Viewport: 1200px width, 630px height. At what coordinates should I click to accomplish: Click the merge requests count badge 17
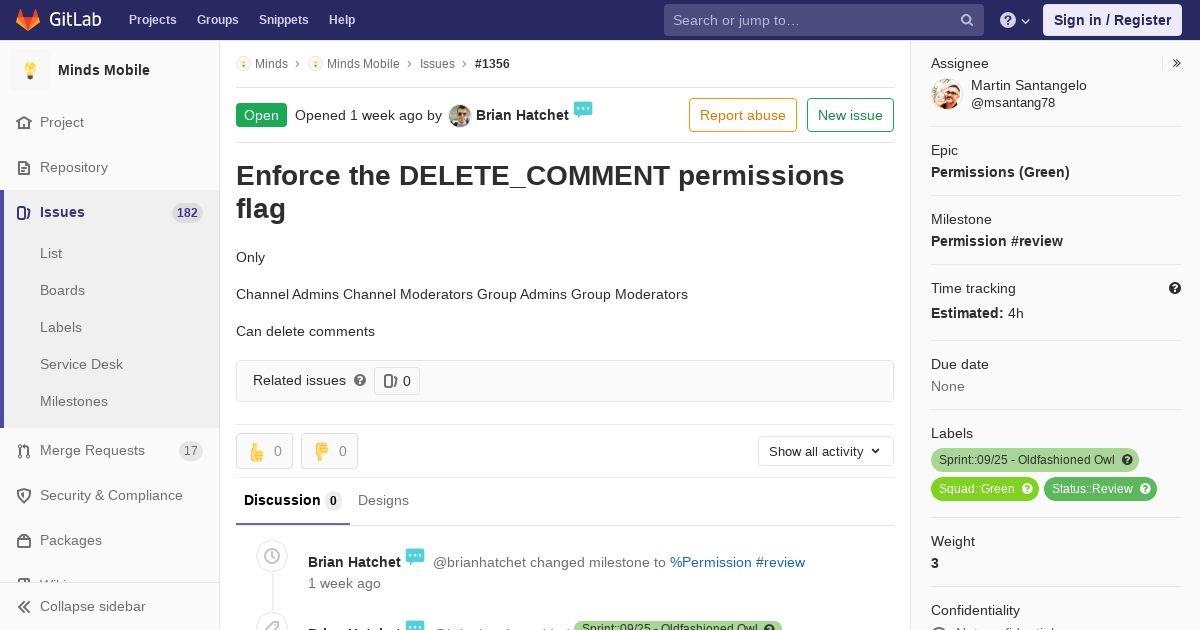pyautogui.click(x=191, y=451)
